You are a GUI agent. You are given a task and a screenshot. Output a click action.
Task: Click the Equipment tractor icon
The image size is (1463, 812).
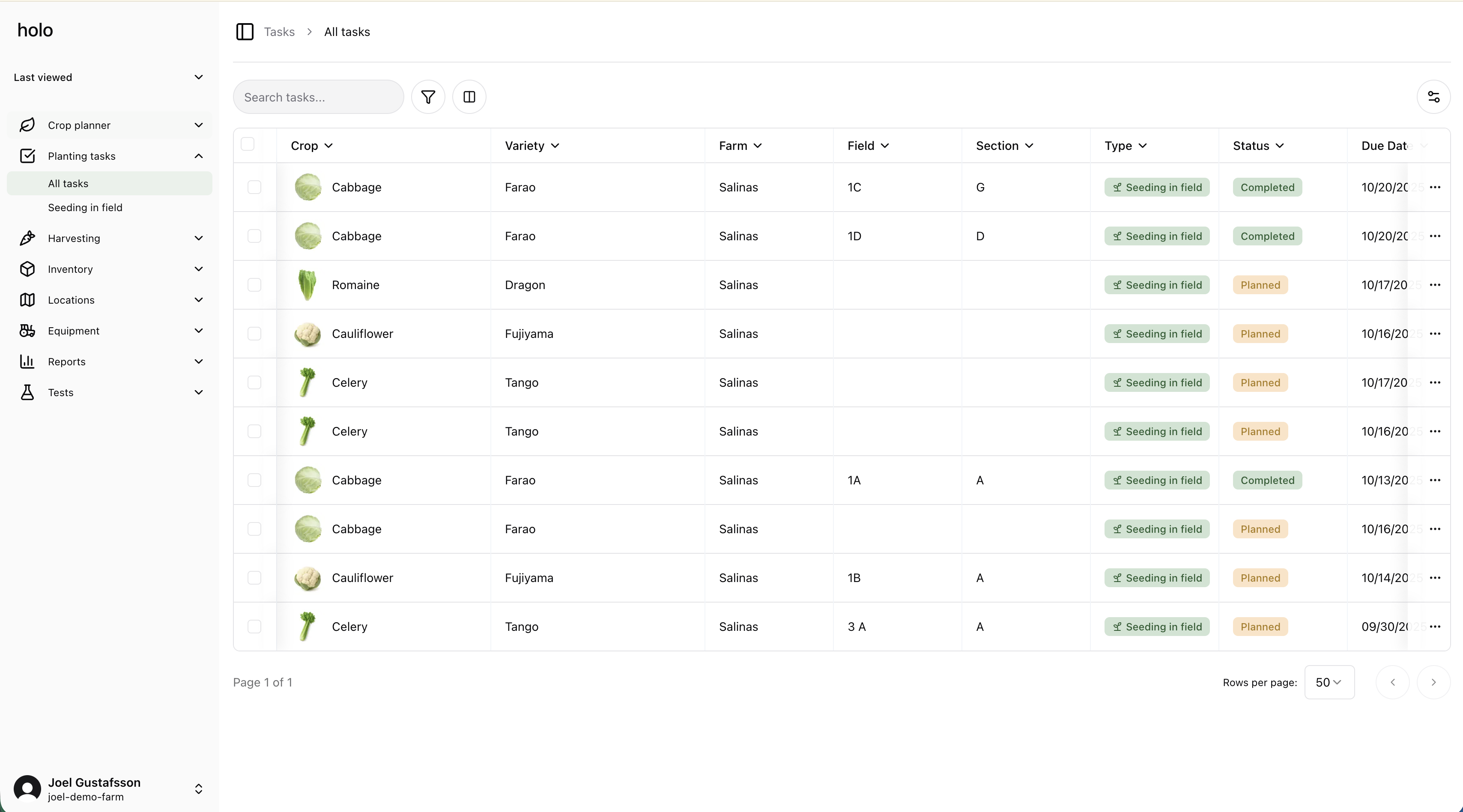pos(27,331)
